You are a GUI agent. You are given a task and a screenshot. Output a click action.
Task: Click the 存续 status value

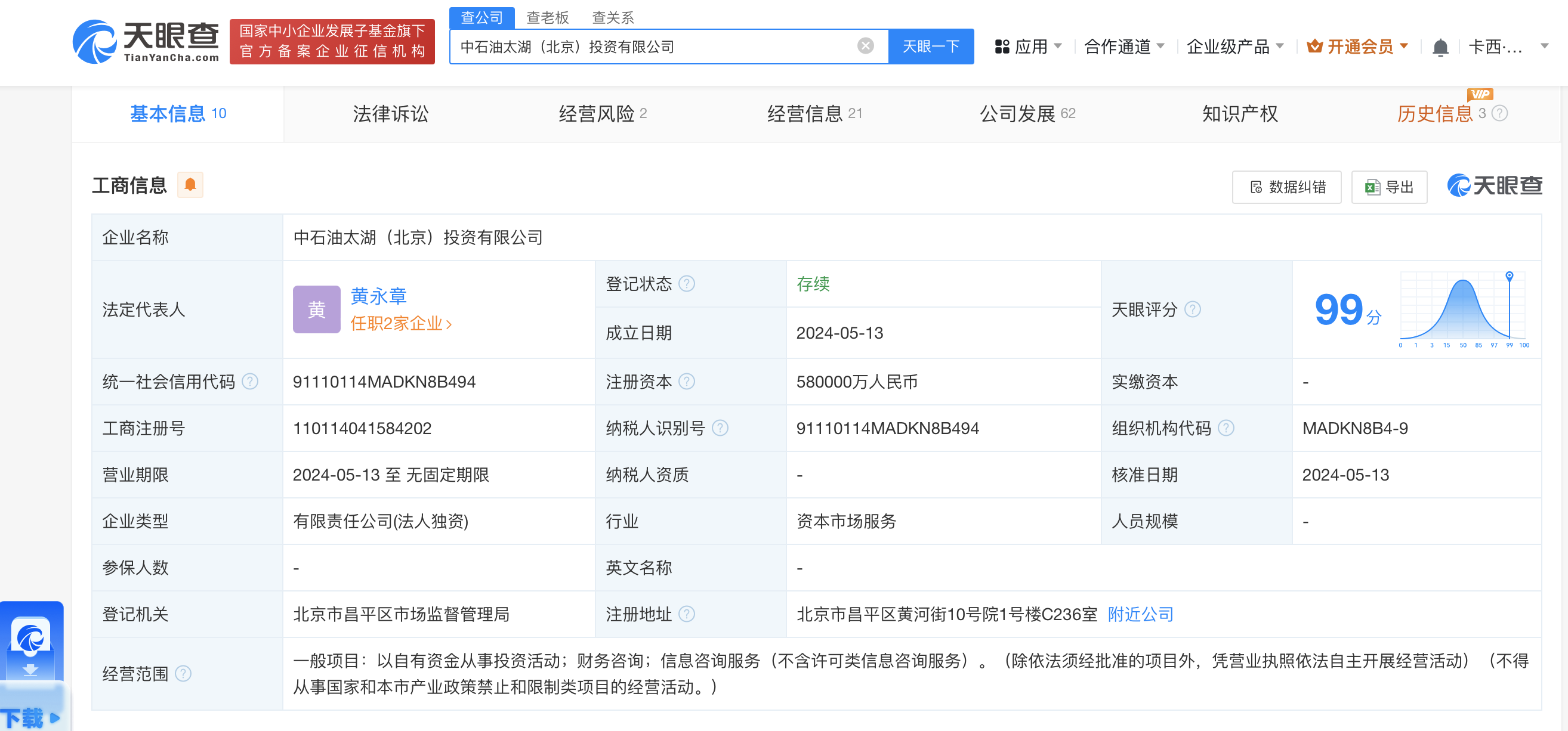click(x=813, y=284)
